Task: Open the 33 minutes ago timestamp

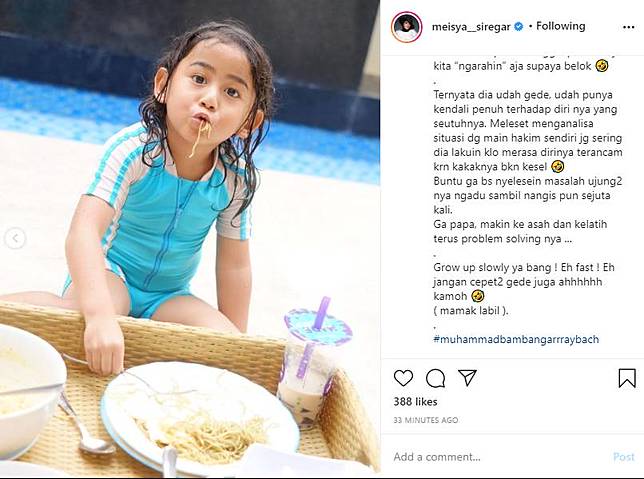Action: click(426, 420)
